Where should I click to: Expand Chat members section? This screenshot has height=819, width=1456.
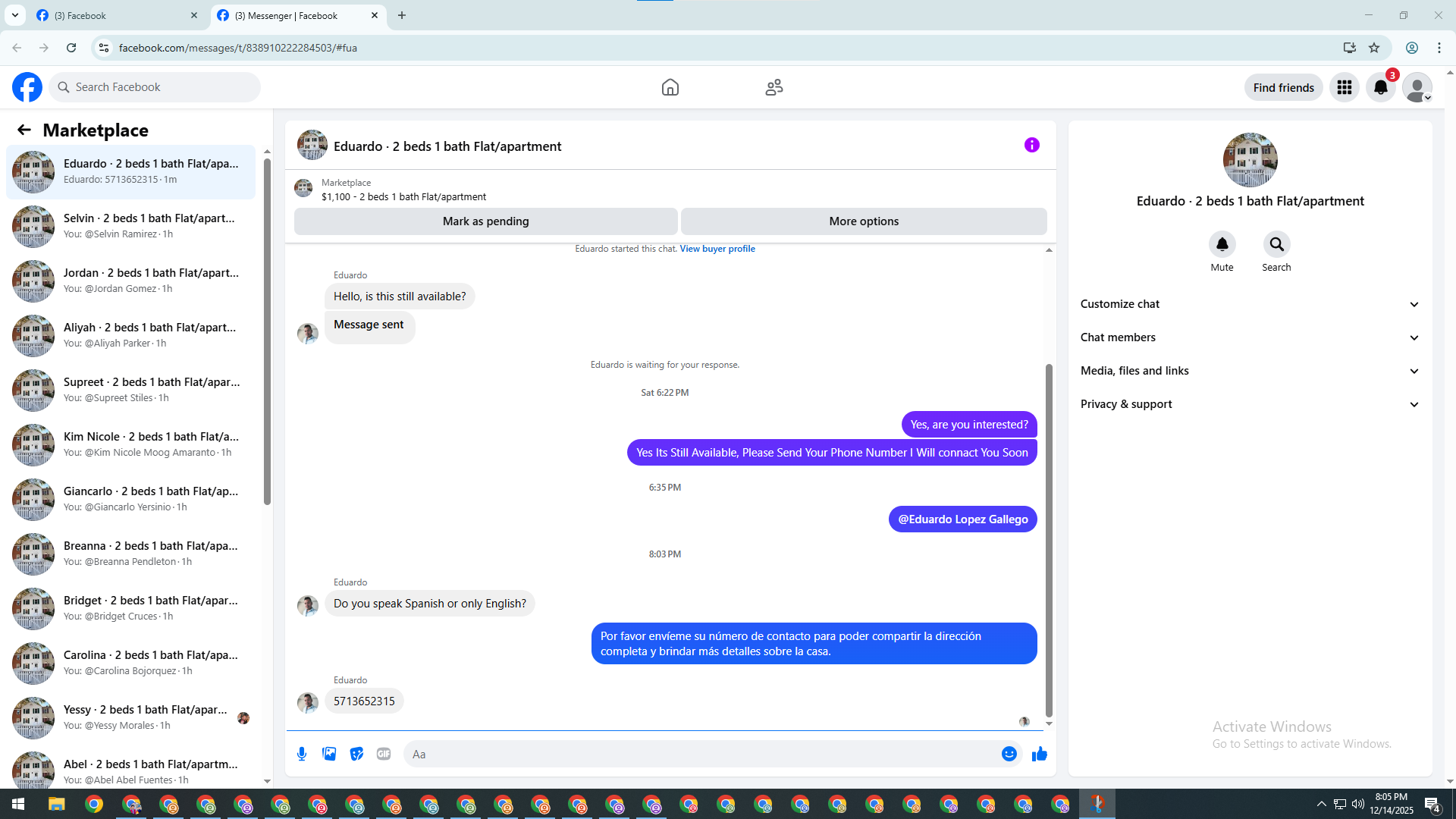pos(1249,337)
